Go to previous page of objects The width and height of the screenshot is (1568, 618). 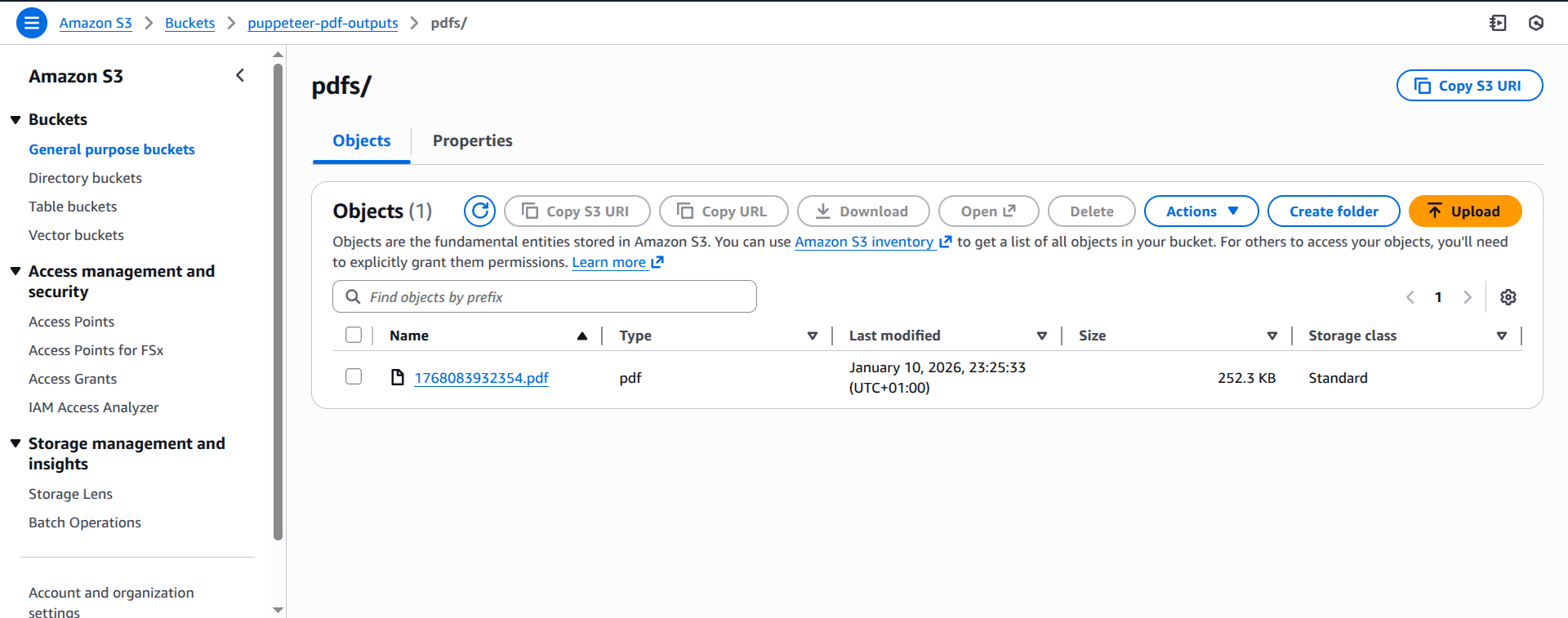point(1410,297)
